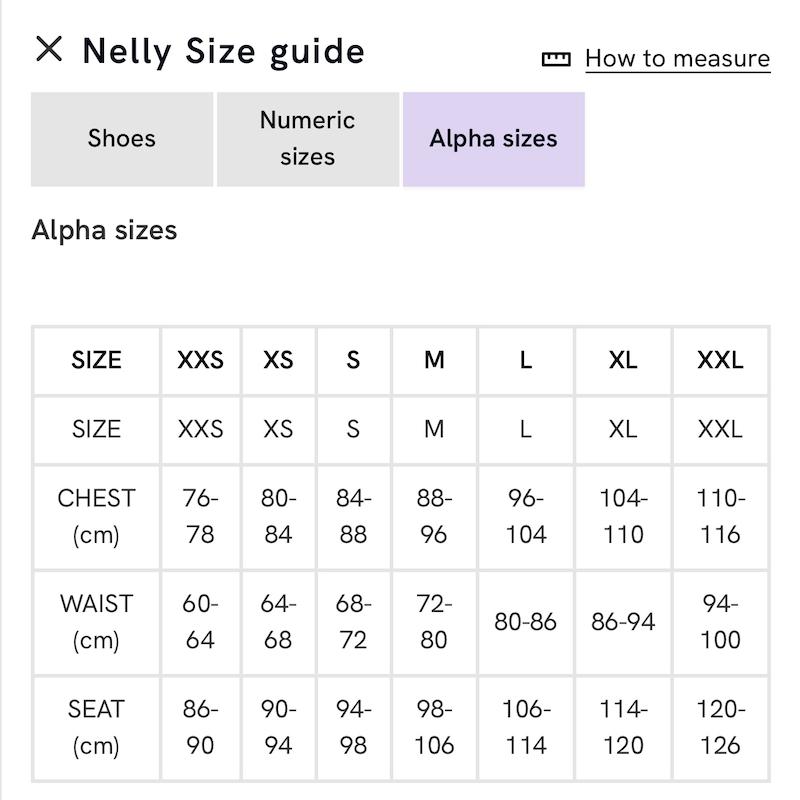The image size is (800, 800).
Task: Click the seat 120-126 cell for XXL
Action: point(720,728)
